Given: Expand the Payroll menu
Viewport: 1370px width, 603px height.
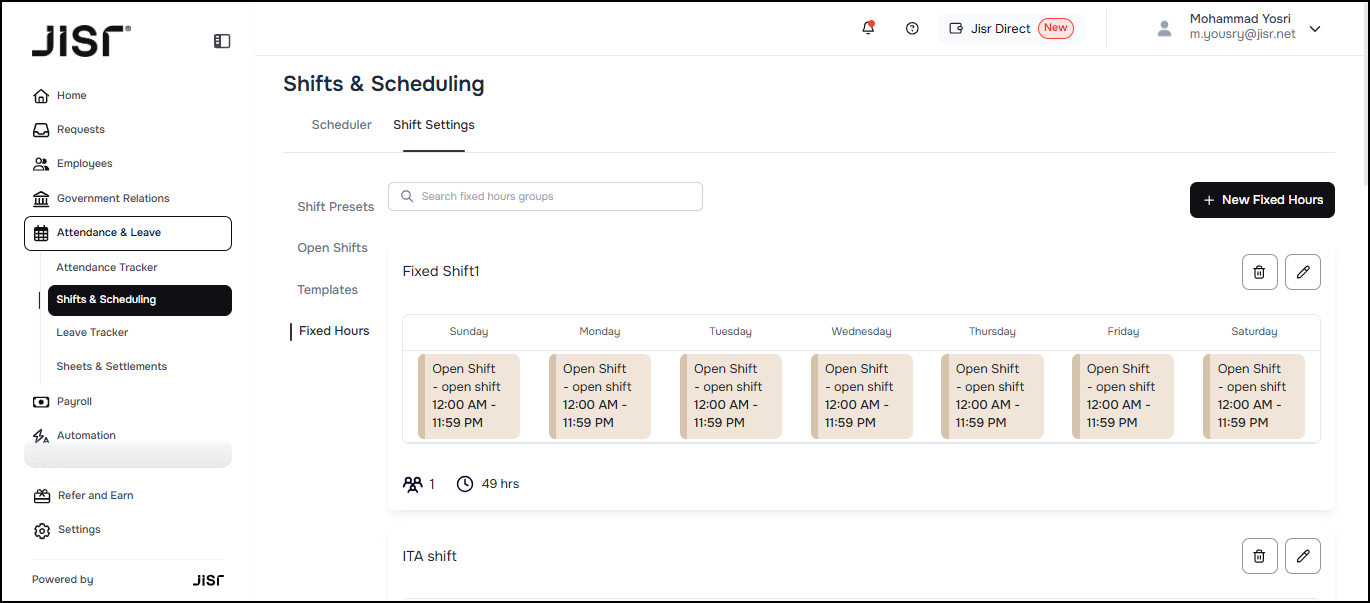Looking at the screenshot, I should tap(74, 401).
